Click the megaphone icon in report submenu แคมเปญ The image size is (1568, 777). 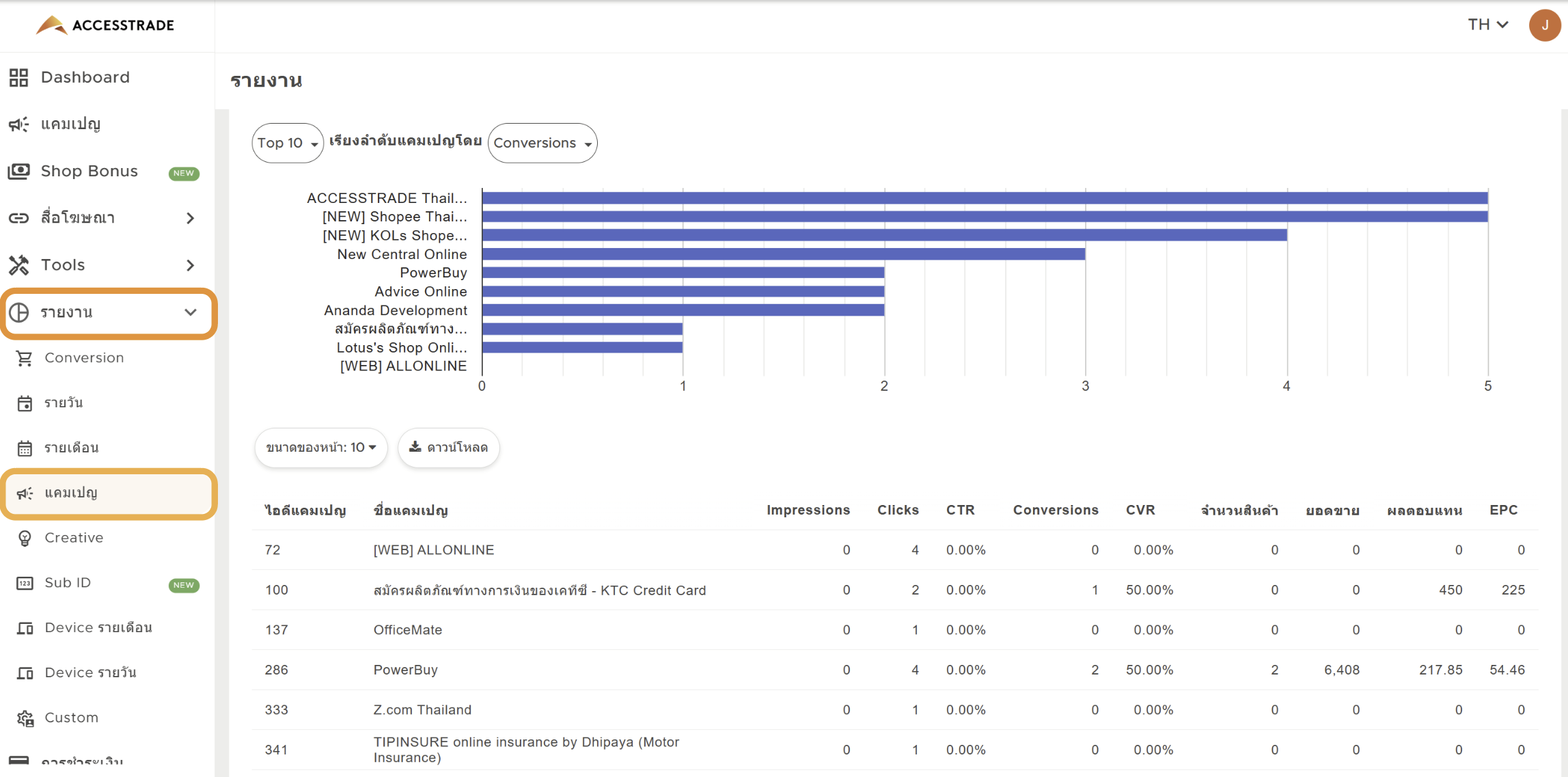(25, 493)
